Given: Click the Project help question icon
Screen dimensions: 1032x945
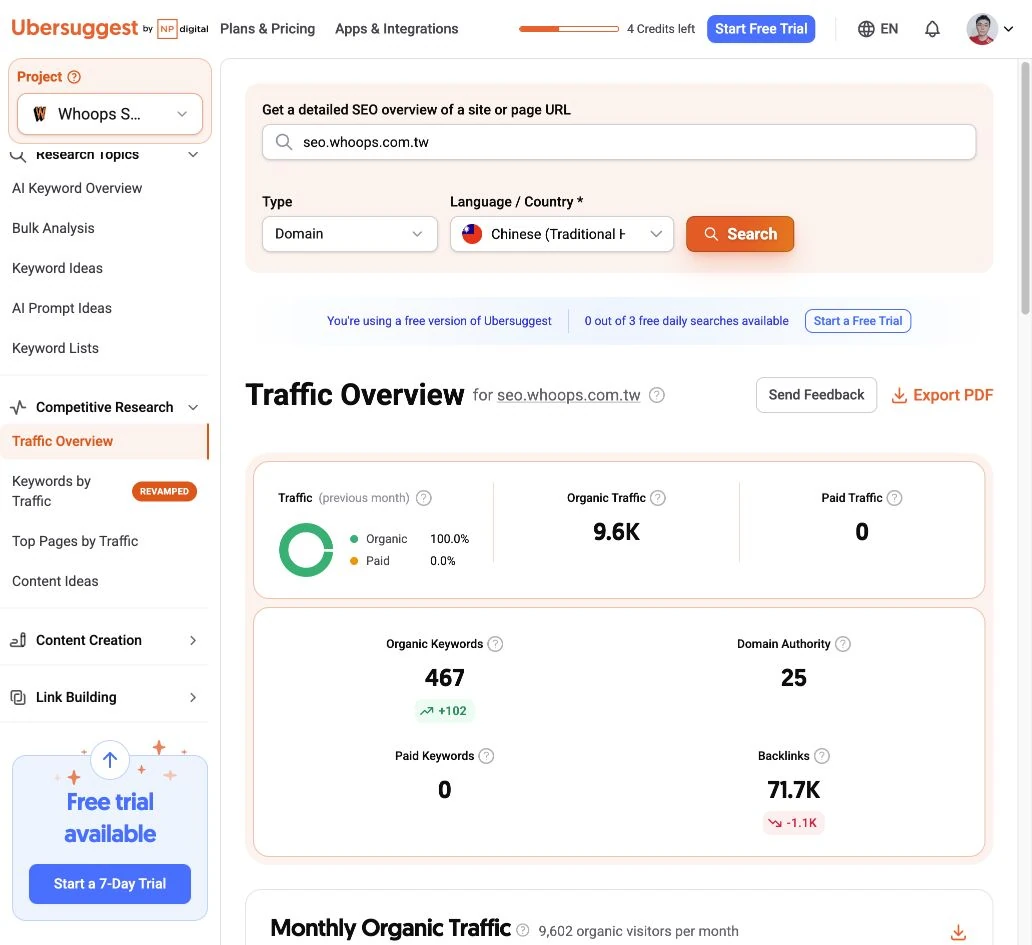Looking at the screenshot, I should tap(74, 77).
